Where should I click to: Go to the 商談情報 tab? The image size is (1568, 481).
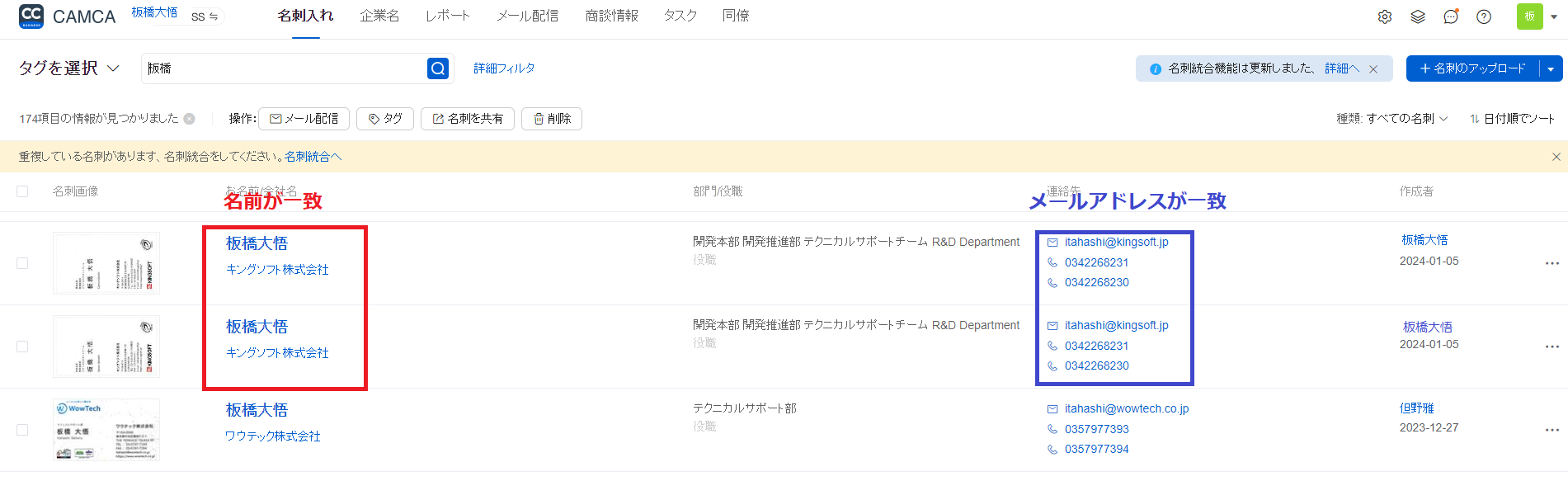click(611, 16)
